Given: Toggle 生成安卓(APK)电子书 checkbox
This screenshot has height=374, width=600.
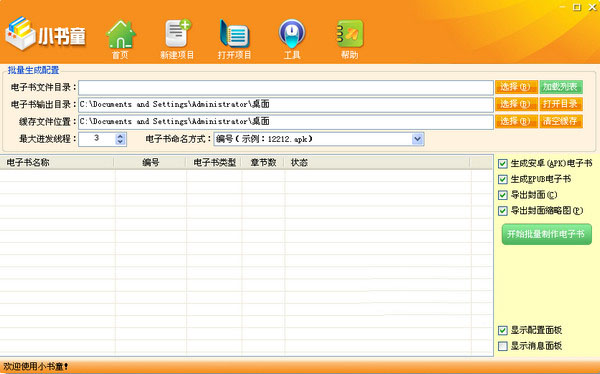Looking at the screenshot, I should pyautogui.click(x=503, y=164).
